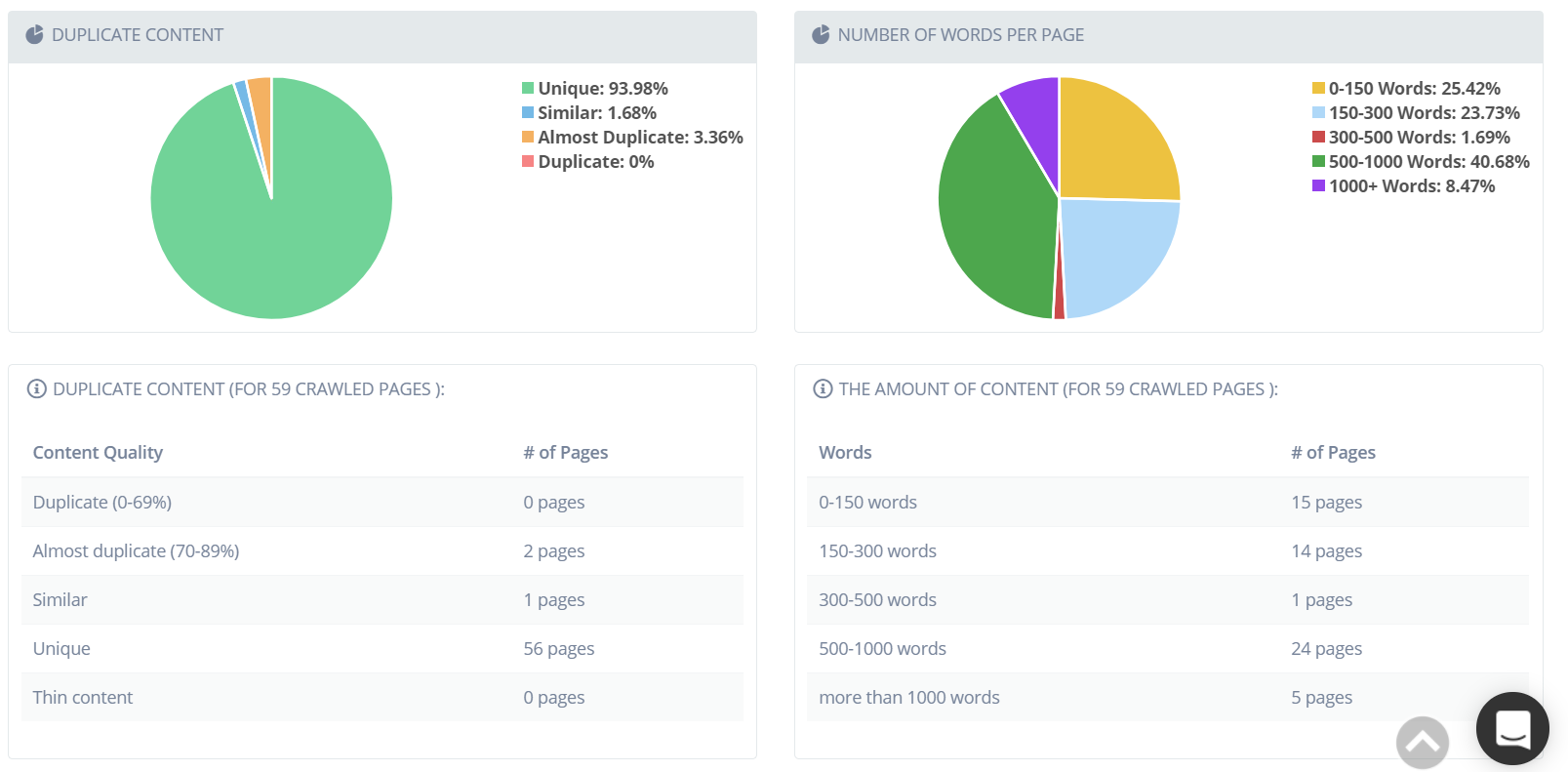
Task: Click the info icon next to Amount of Content
Action: pos(823,389)
